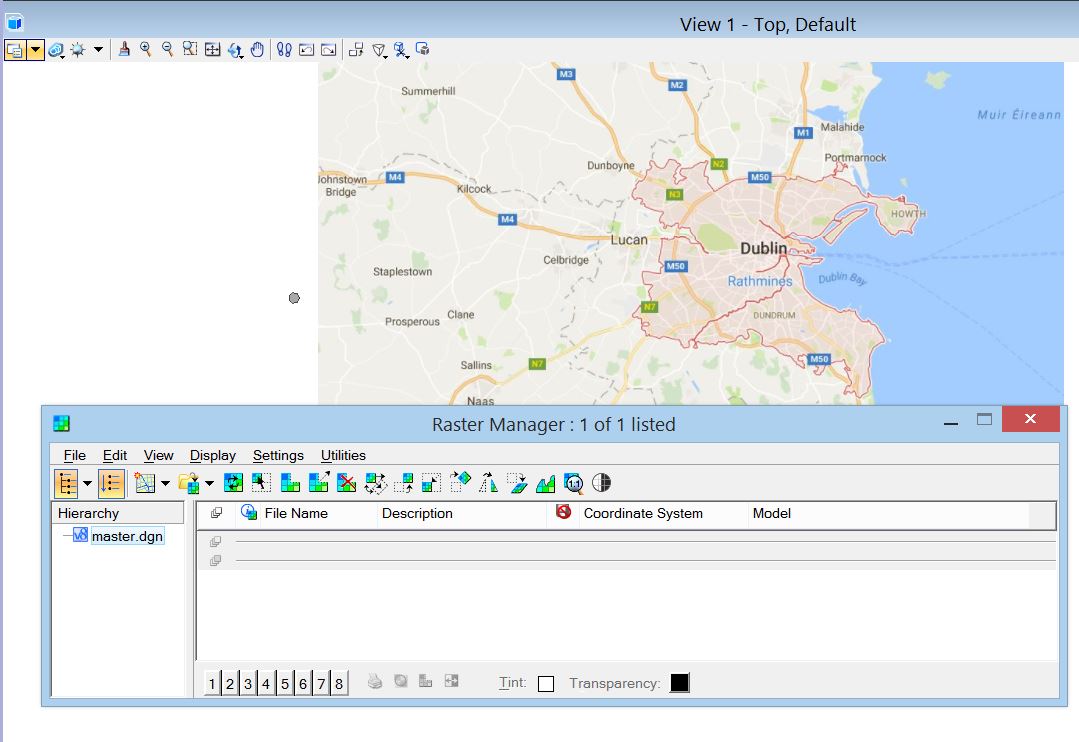Image resolution: width=1079 pixels, height=742 pixels.
Task: Click the Fit View icon
Action: pyautogui.click(x=213, y=49)
